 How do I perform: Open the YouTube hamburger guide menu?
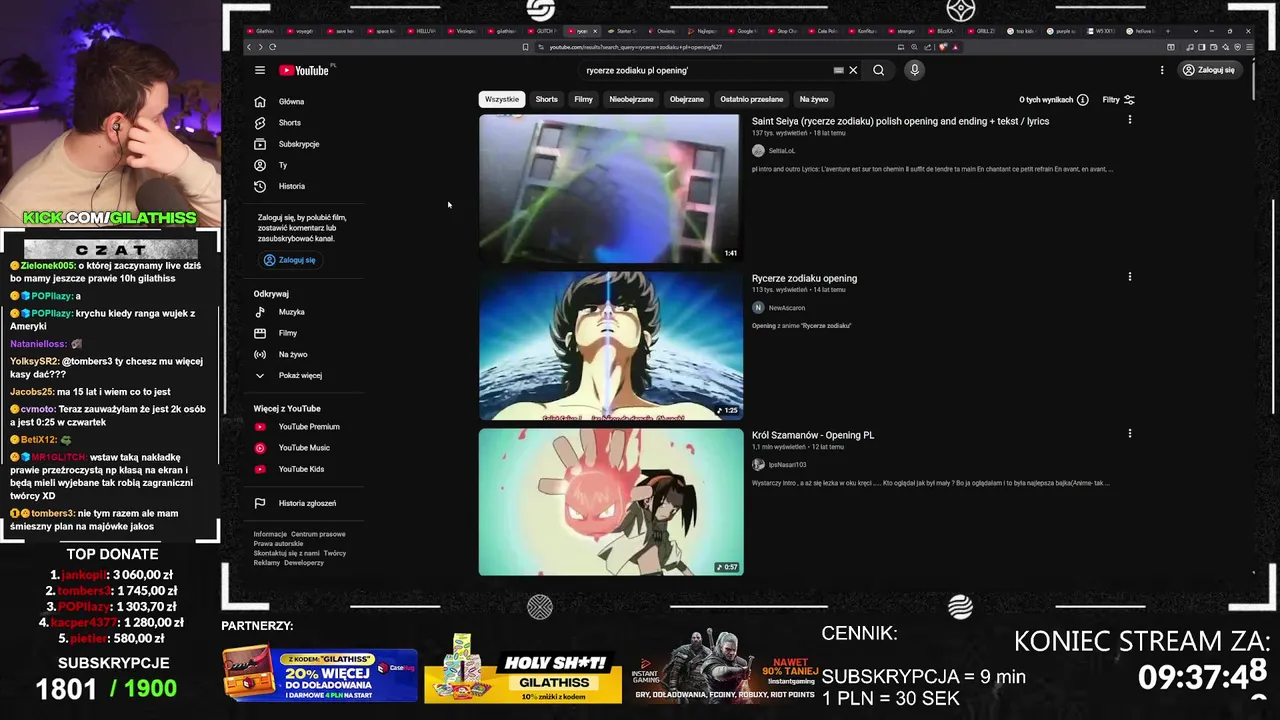(x=260, y=70)
